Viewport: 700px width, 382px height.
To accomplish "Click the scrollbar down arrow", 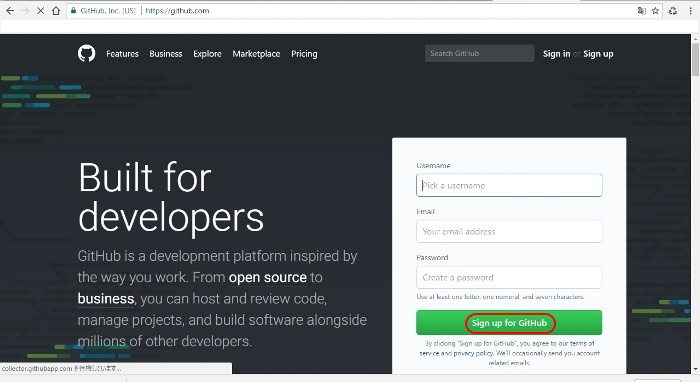I will 695,369.
